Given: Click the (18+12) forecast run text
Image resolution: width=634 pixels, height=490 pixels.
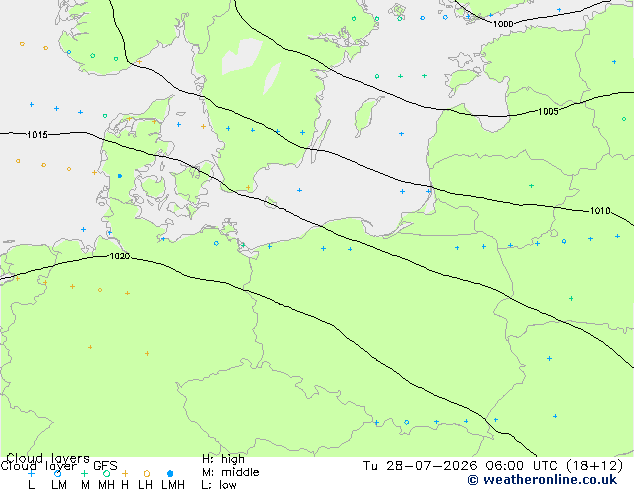Looking at the screenshot, I should (x=595, y=466).
